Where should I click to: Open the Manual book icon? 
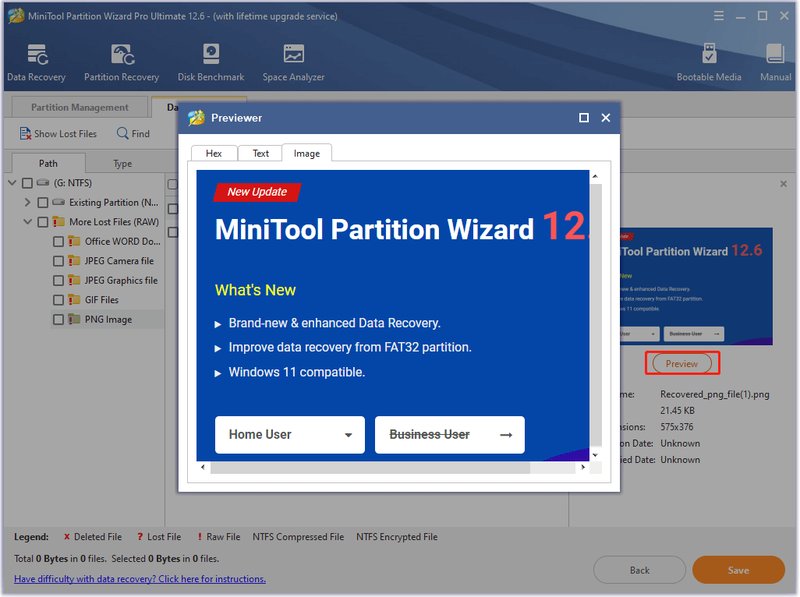(x=775, y=54)
